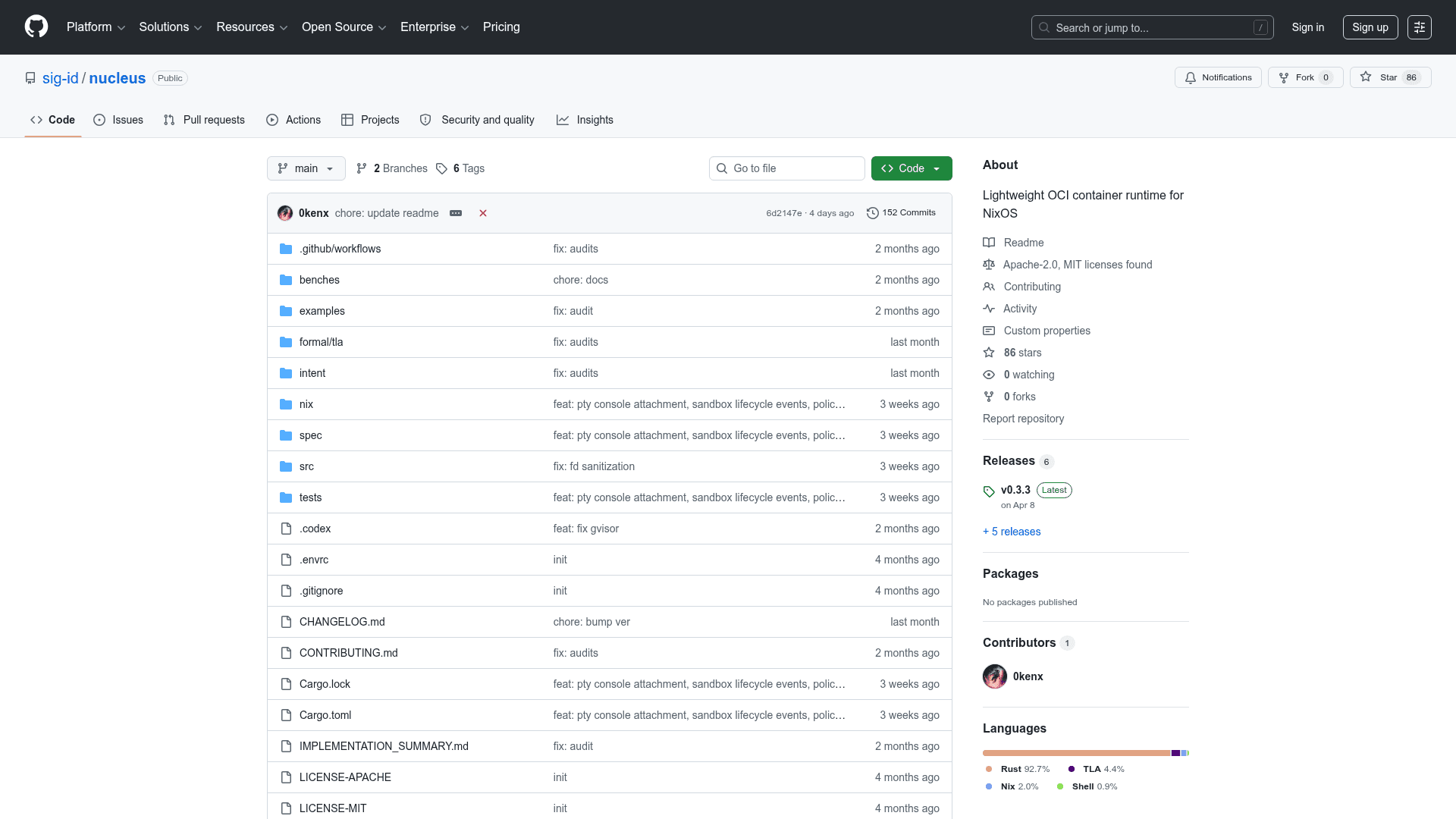Click the Nix 2.0% language entry
The width and height of the screenshot is (1456, 819).
pyautogui.click(x=1012, y=786)
